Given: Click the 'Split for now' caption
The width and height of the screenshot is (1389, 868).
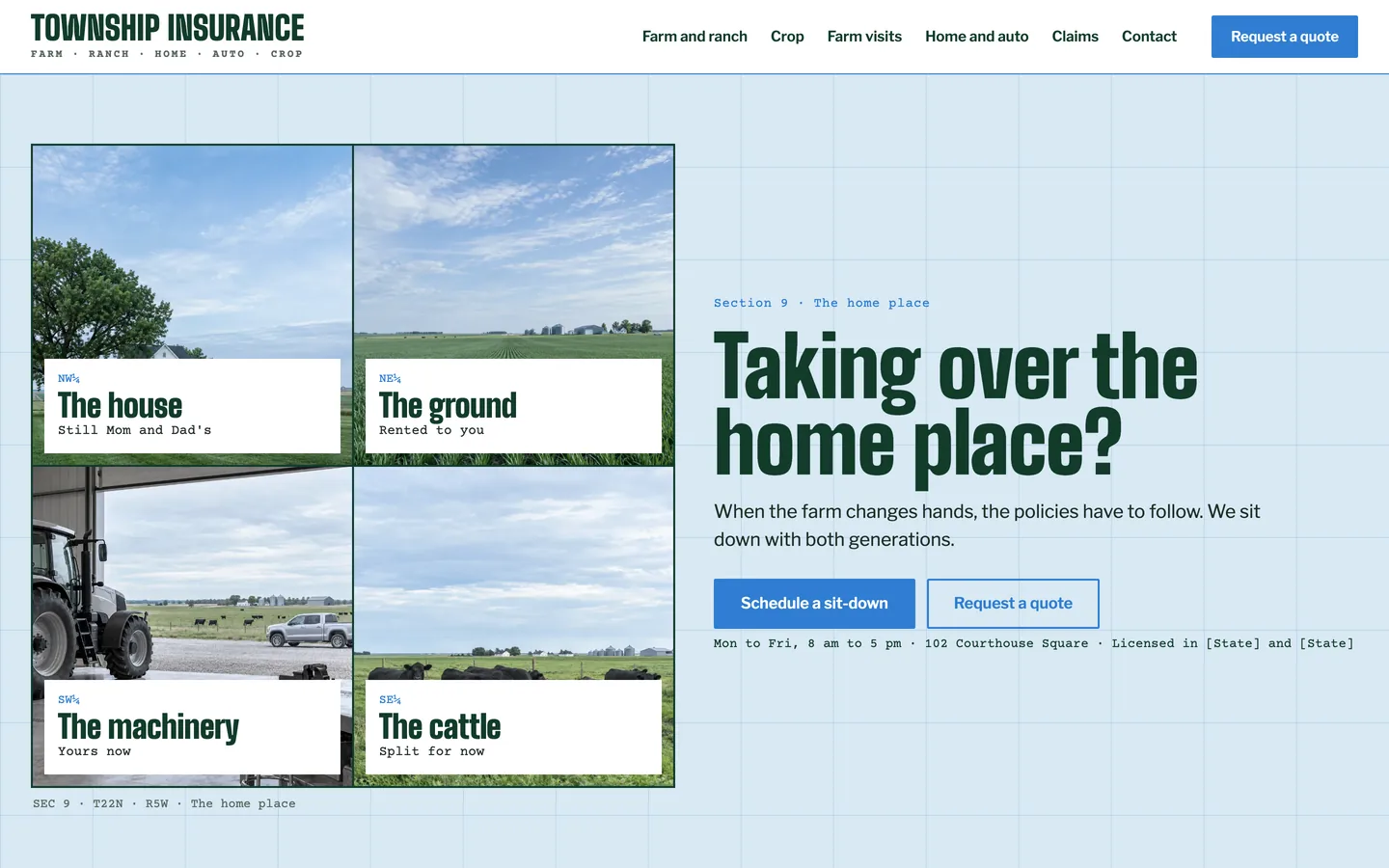Looking at the screenshot, I should [x=431, y=751].
